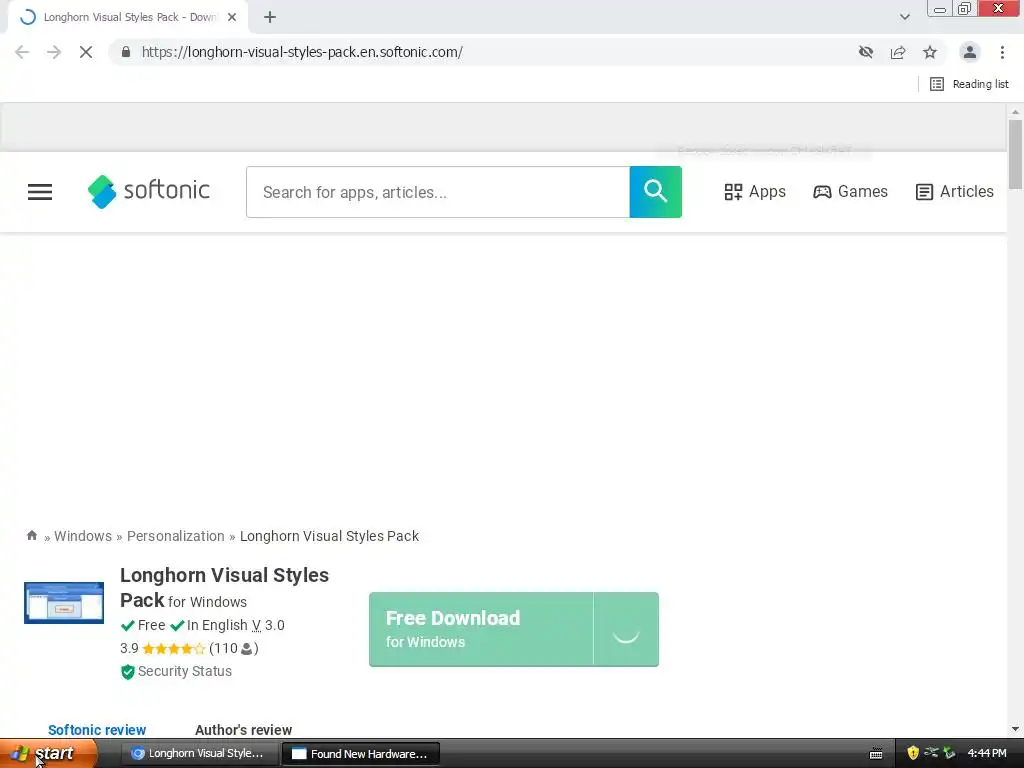Click the taskbar clock showing 4:44 PM

pyautogui.click(x=987, y=753)
